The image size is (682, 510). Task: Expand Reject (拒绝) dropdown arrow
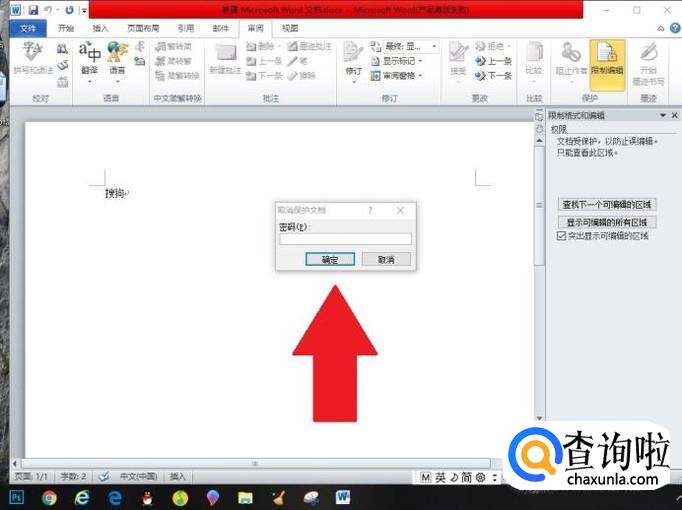click(x=508, y=47)
